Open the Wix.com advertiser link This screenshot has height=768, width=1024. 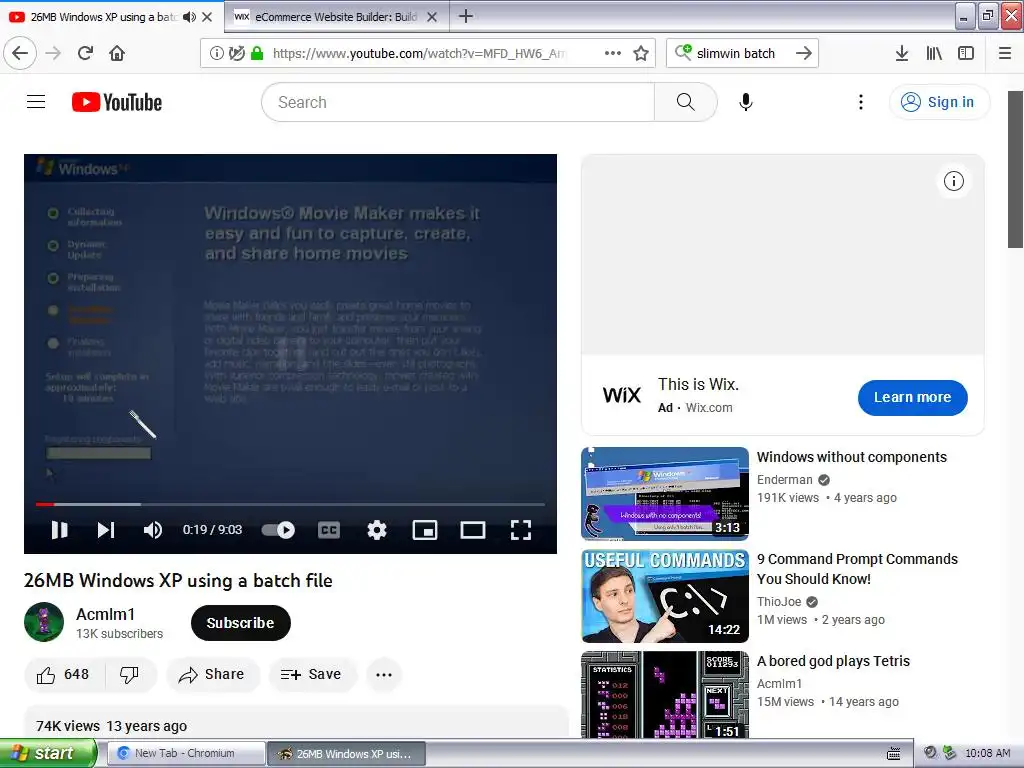pyautogui.click(x=709, y=408)
